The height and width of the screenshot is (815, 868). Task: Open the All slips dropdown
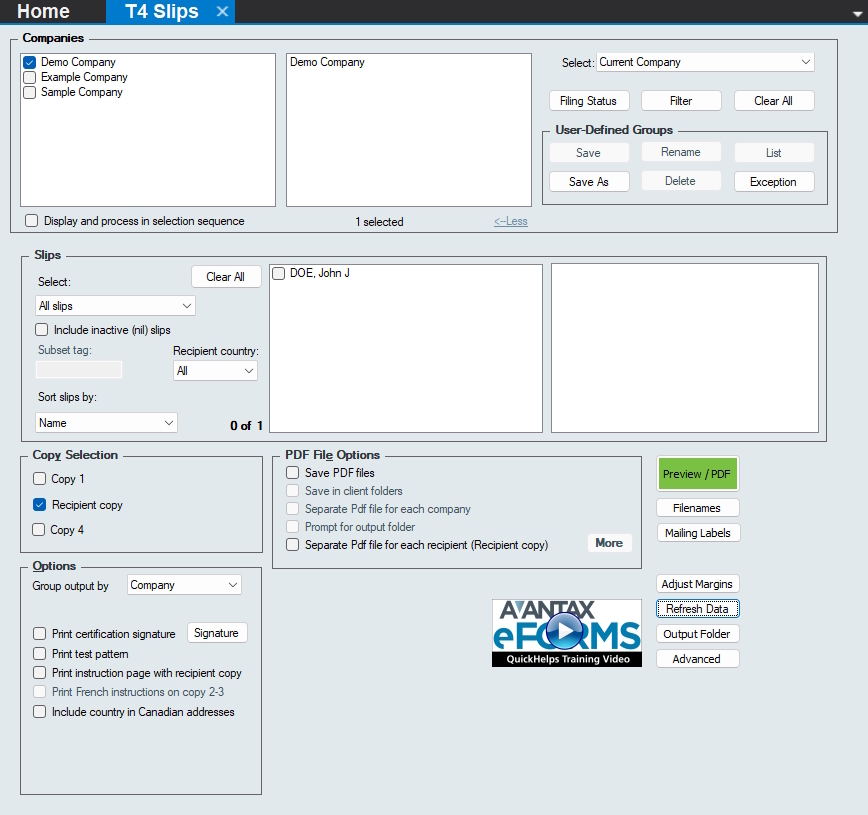point(115,306)
